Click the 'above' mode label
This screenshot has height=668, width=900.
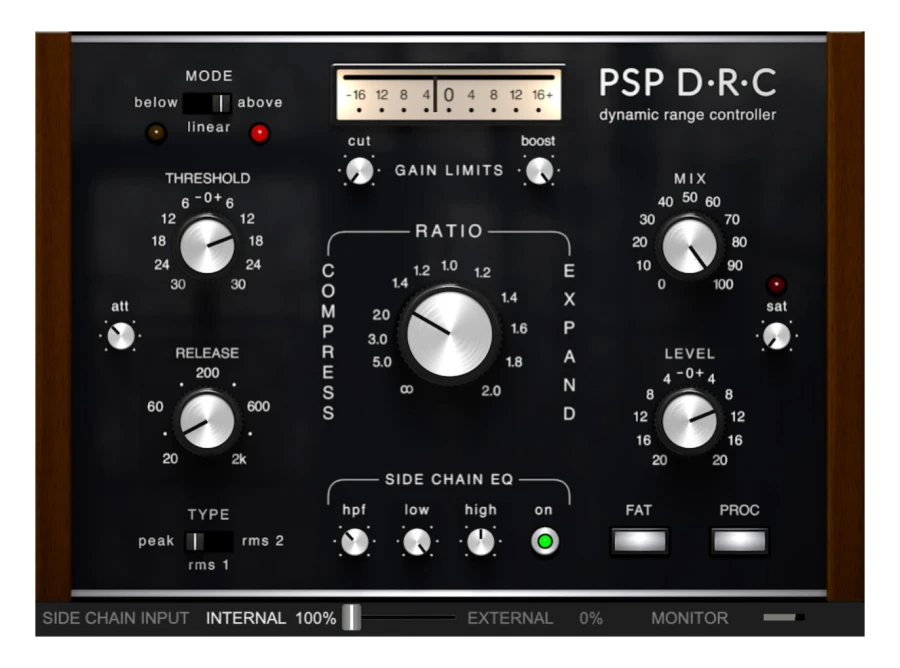pos(260,102)
